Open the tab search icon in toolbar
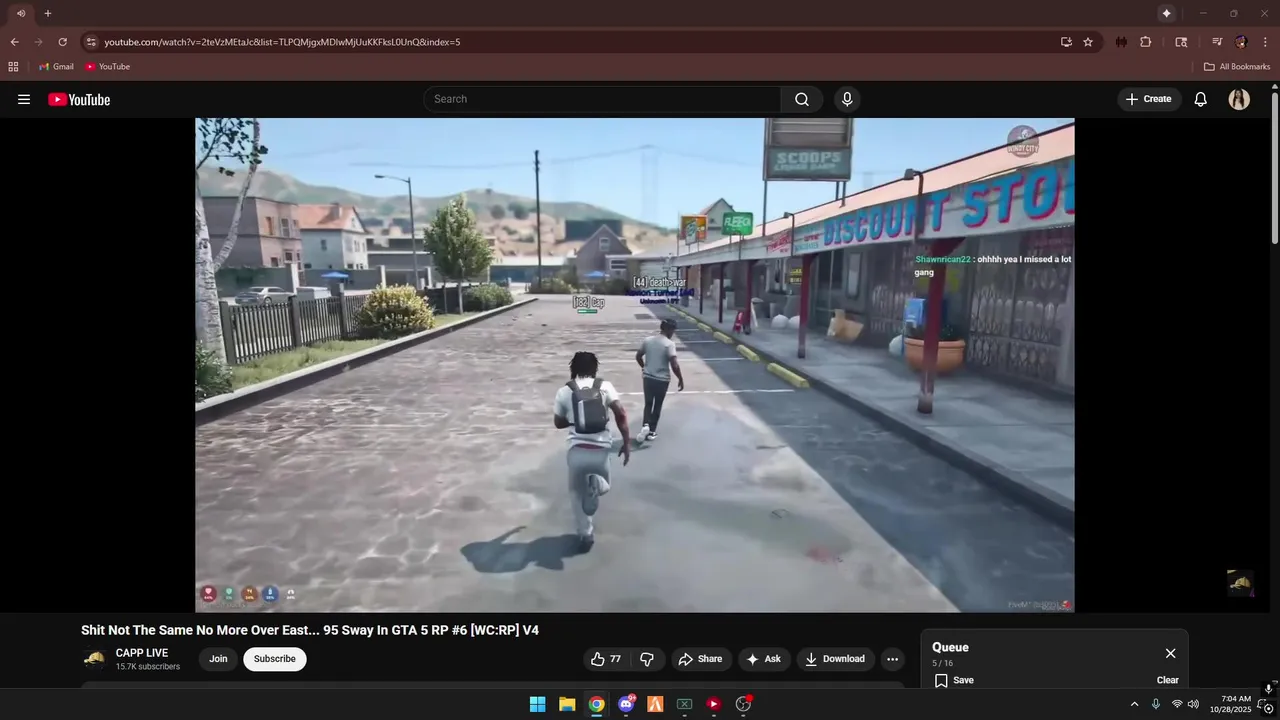Viewport: 1280px width, 720px height. pyautogui.click(x=1181, y=42)
